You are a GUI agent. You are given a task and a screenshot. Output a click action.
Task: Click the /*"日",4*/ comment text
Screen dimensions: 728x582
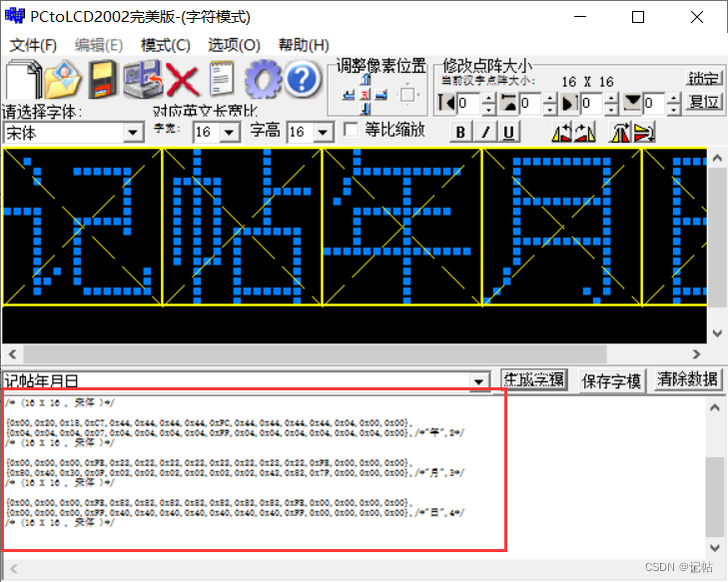pyautogui.click(x=440, y=513)
